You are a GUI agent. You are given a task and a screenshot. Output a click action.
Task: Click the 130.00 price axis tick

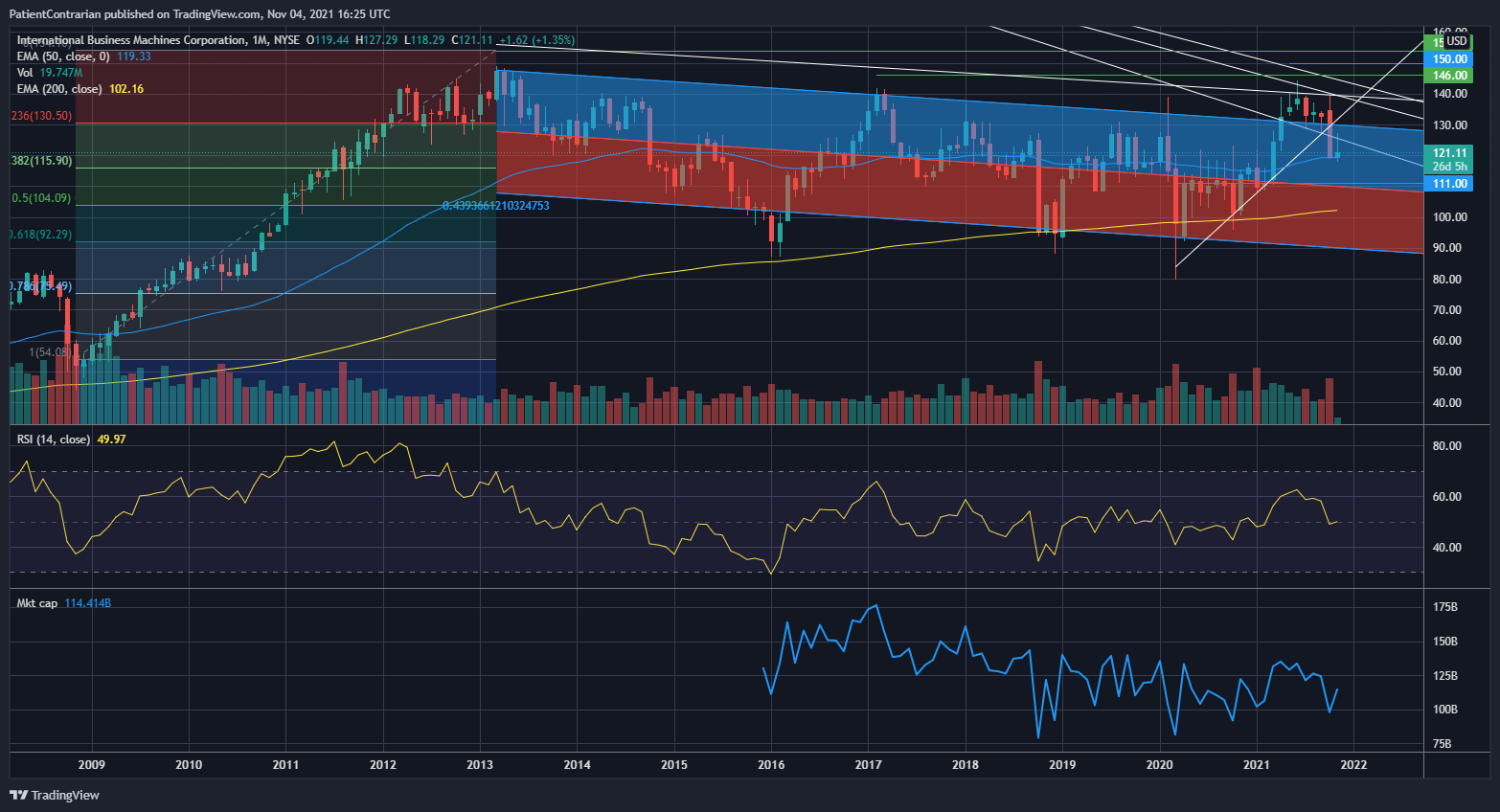coord(1450,125)
